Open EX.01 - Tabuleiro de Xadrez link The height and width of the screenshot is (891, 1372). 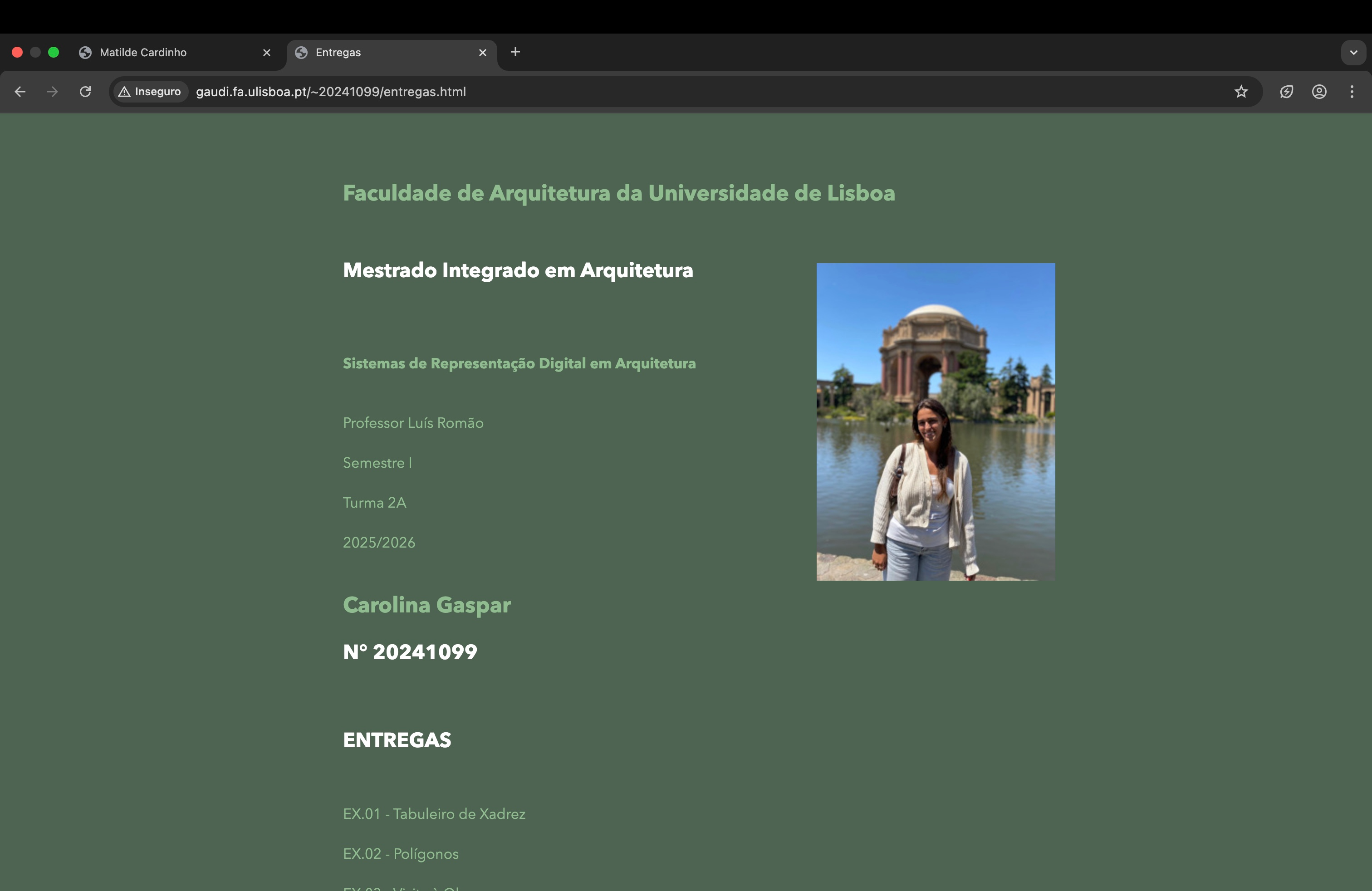[434, 814]
